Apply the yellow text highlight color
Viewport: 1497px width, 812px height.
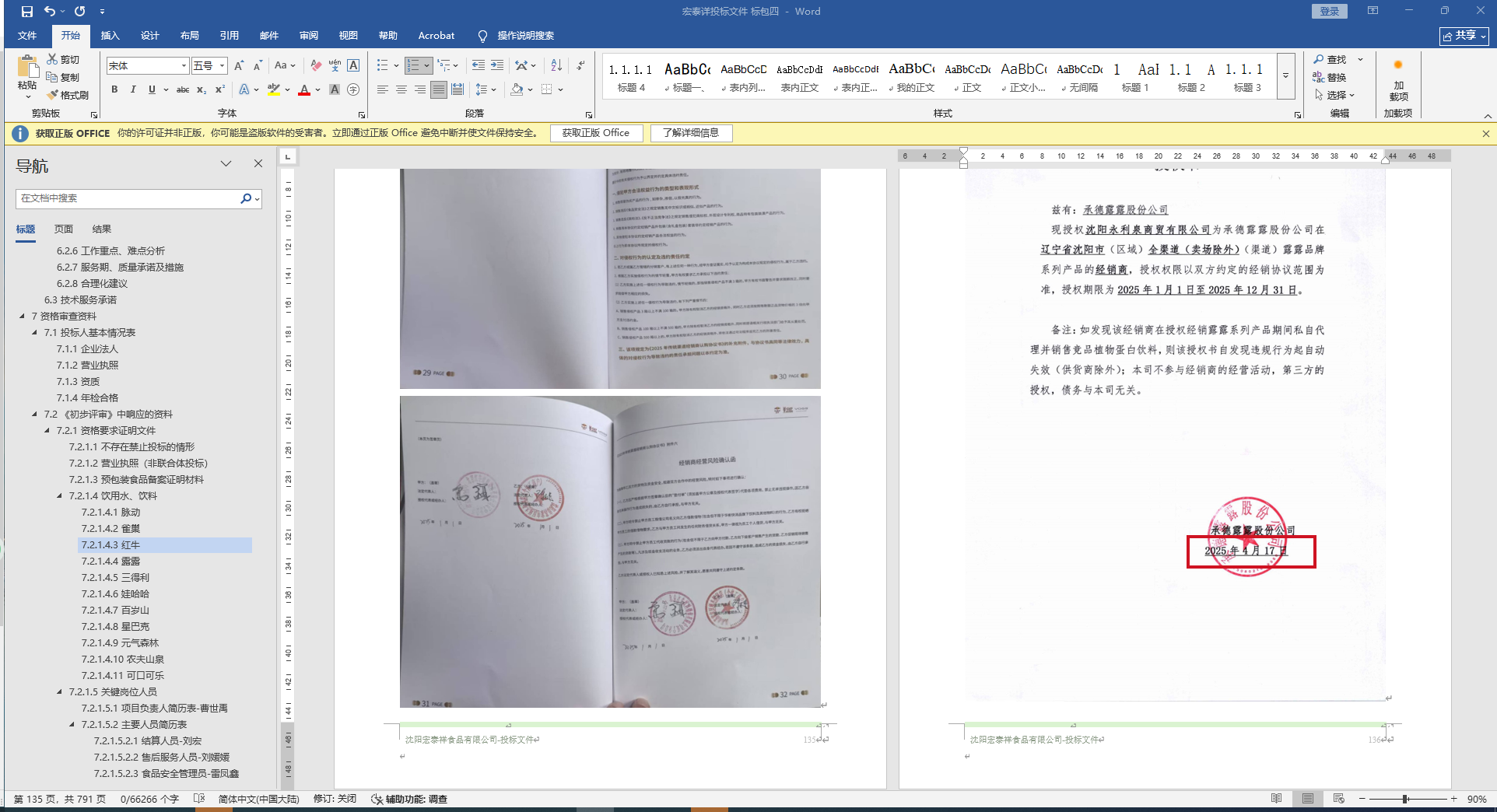(273, 89)
